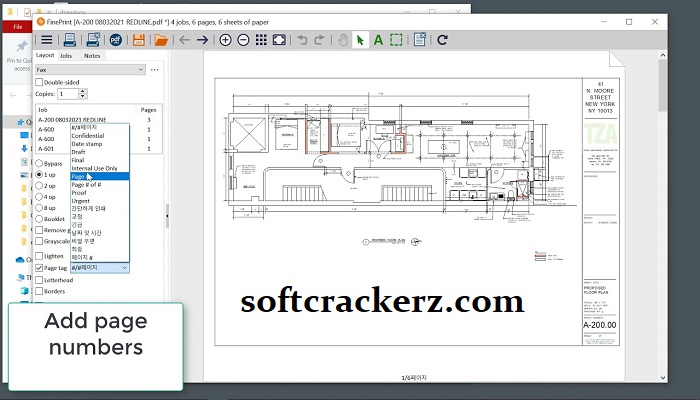Zoom out with the minus circle icon

tap(243, 40)
